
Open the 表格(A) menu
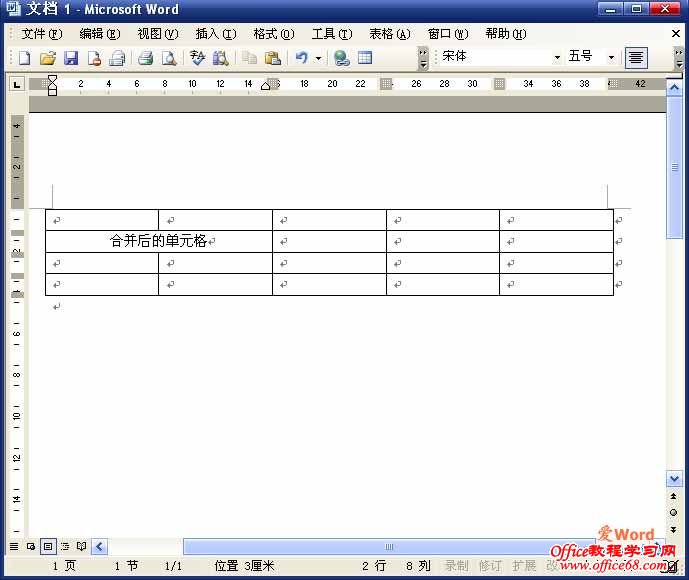point(389,34)
